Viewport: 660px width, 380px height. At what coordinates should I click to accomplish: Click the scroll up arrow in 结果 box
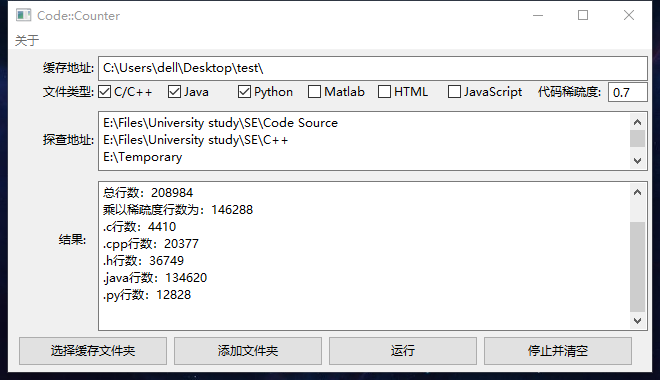pos(637,192)
